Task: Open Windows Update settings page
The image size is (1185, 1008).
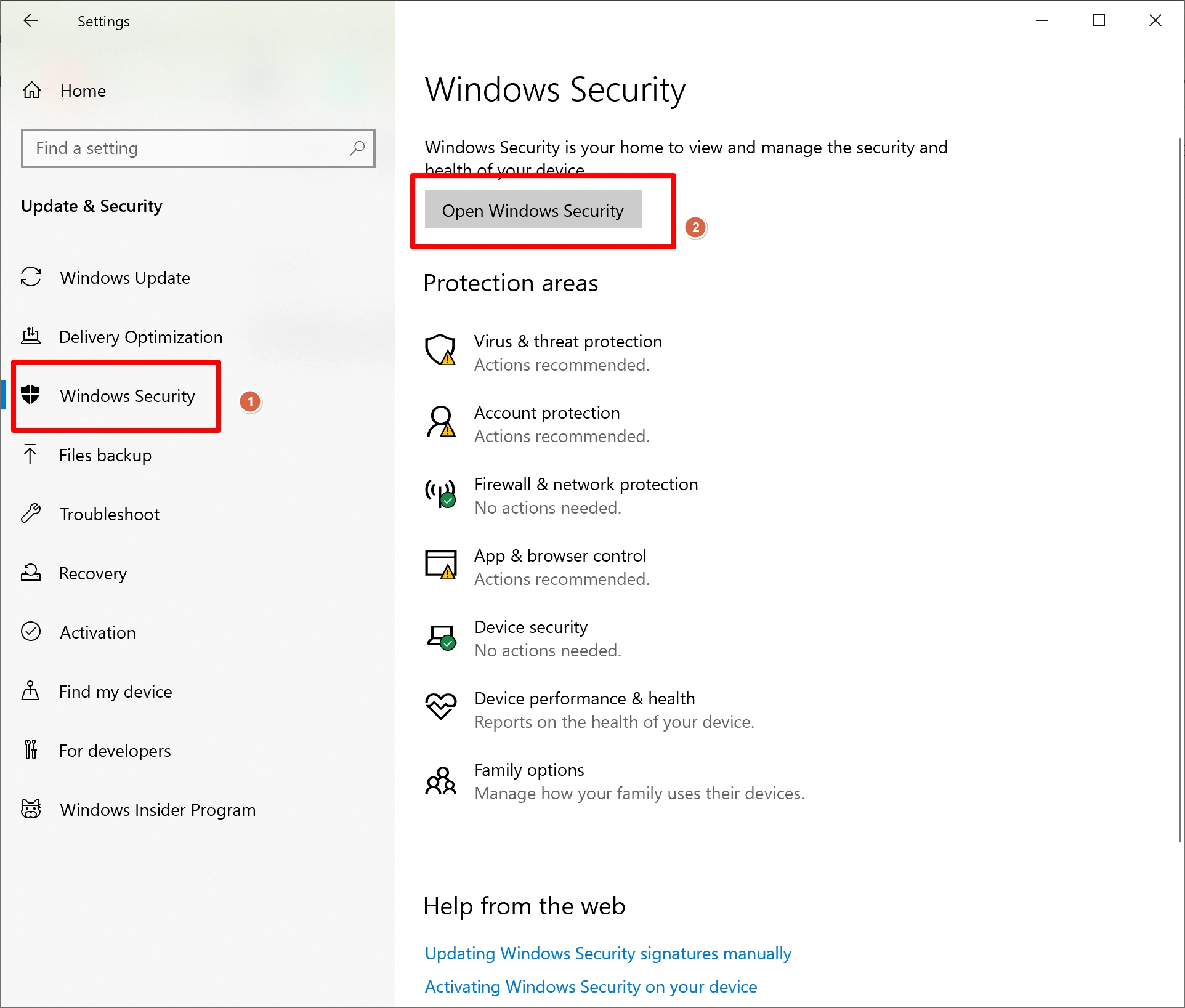Action: pos(124,278)
